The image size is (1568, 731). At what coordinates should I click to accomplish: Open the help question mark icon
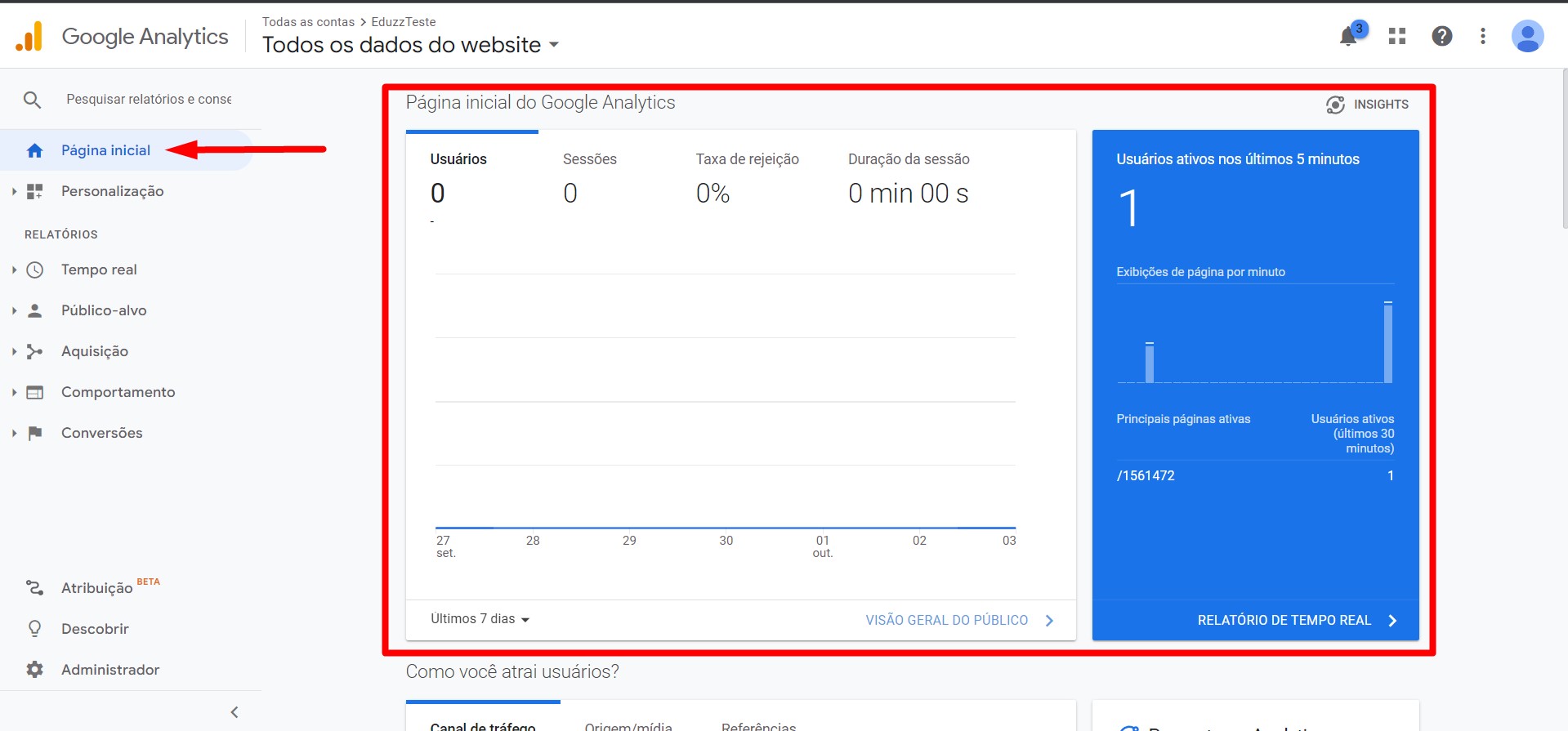(1442, 36)
